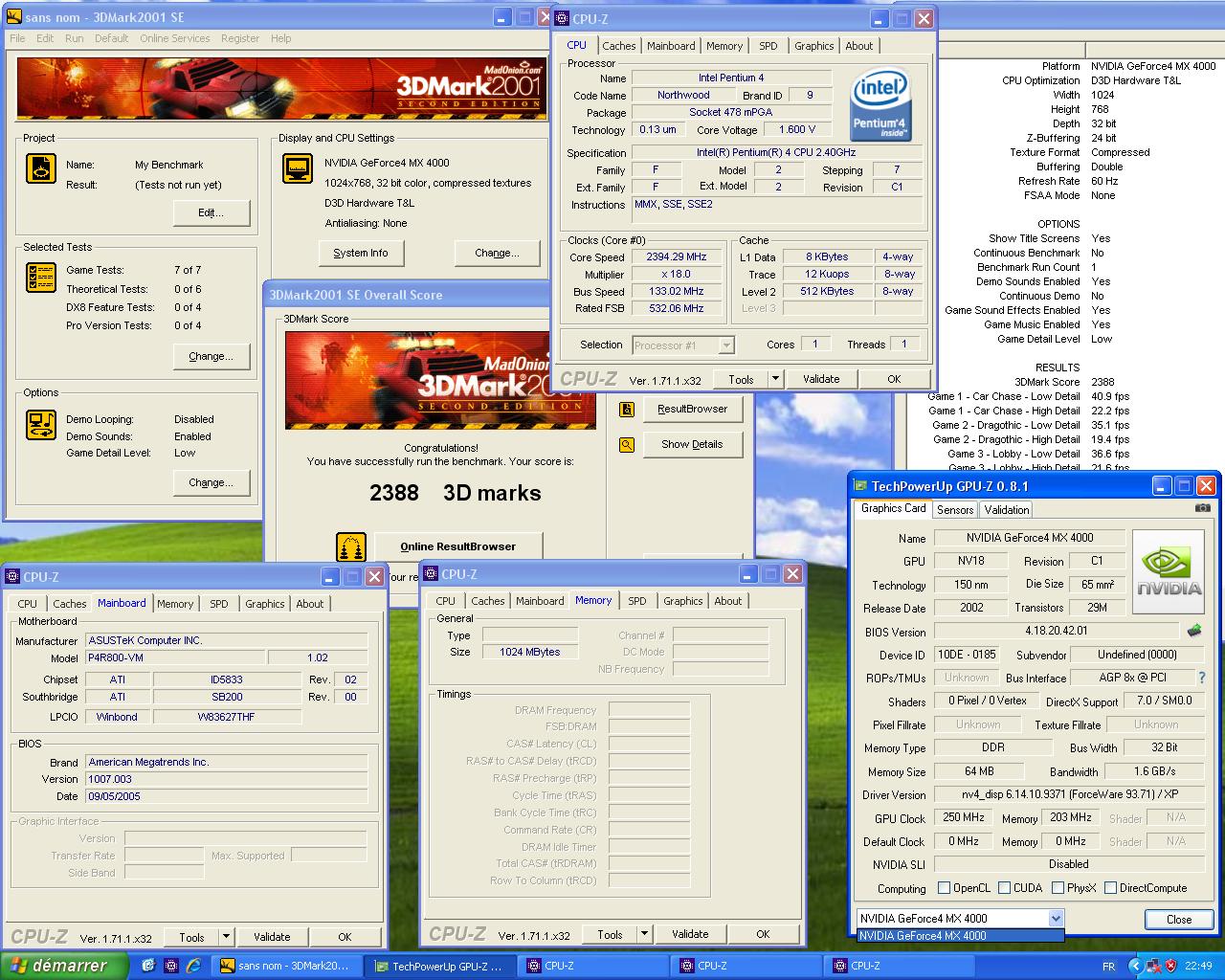Switch to the Sensors tab in GPU-Z
The height and width of the screenshot is (980, 1225).
coord(955,510)
